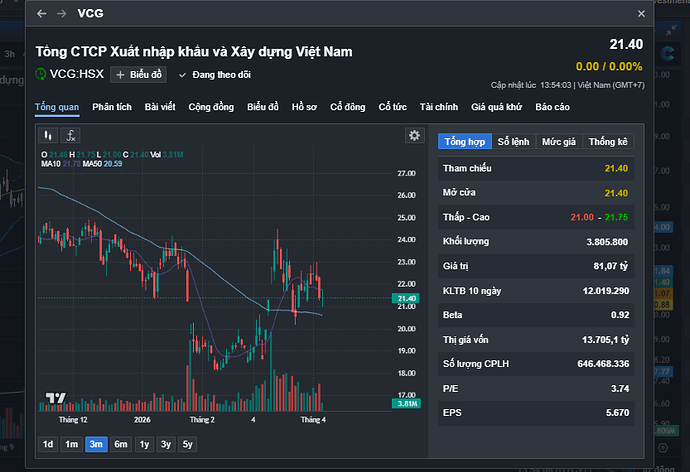Open the Cộng đồng tab
690x472 pixels.
(211, 107)
